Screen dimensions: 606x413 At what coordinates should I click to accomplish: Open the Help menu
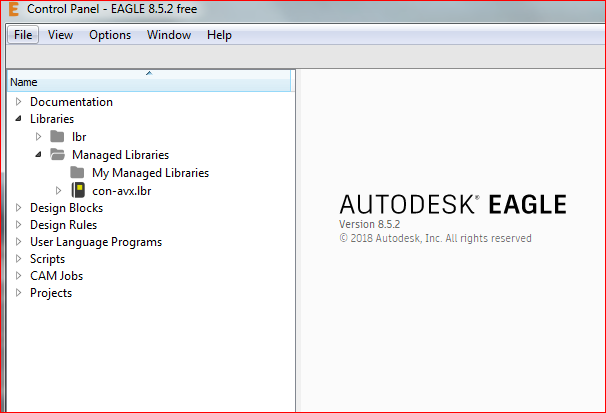219,35
